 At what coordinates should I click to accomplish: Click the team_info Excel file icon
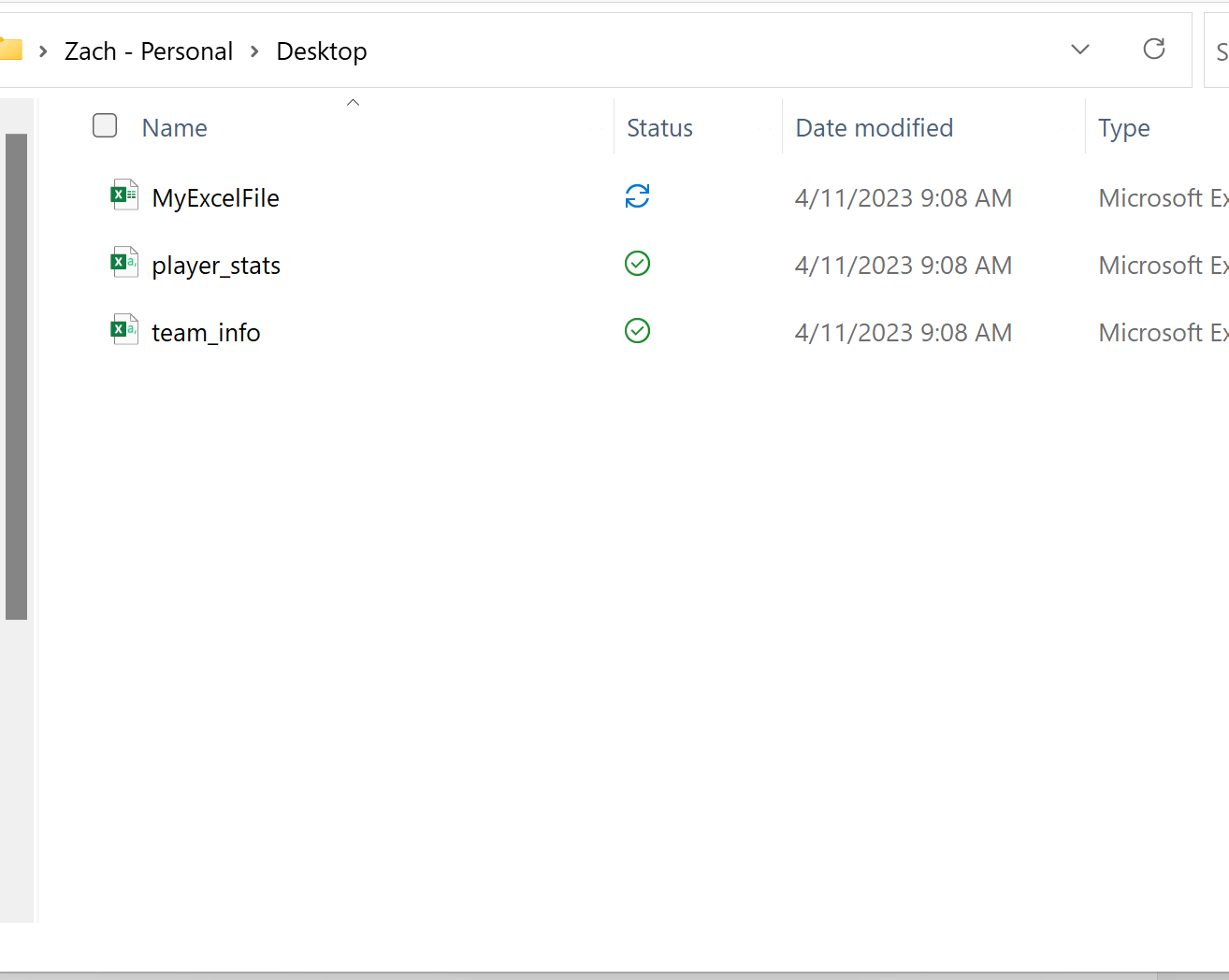coord(124,329)
